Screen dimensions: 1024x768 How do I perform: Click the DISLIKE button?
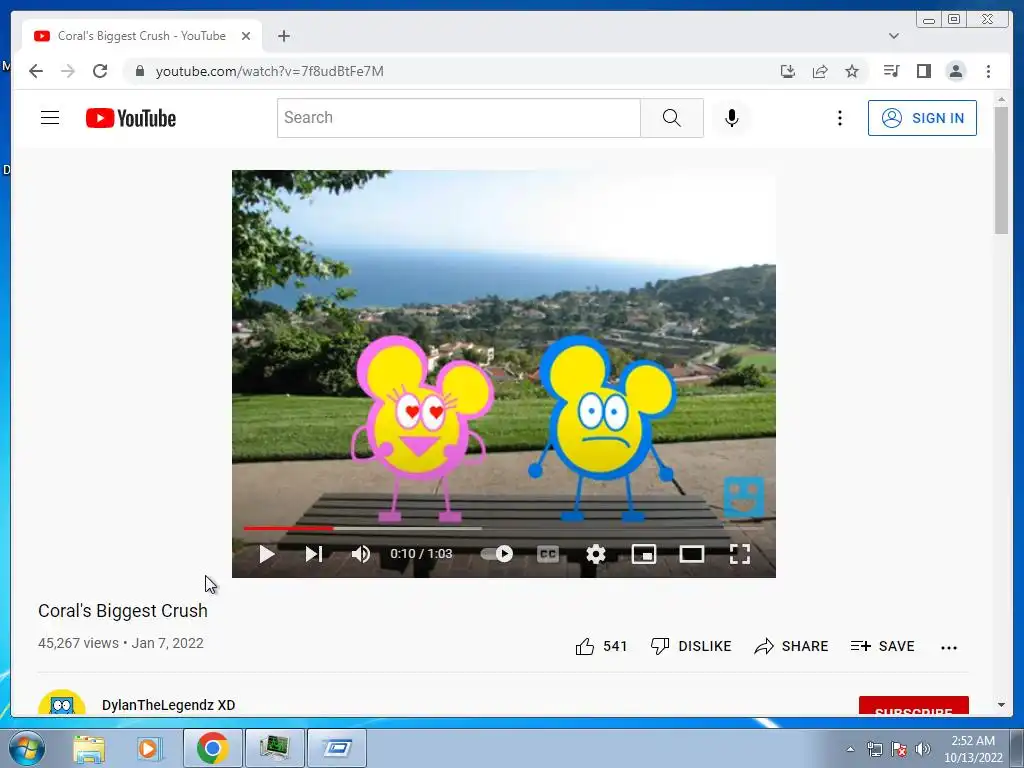pyautogui.click(x=691, y=646)
